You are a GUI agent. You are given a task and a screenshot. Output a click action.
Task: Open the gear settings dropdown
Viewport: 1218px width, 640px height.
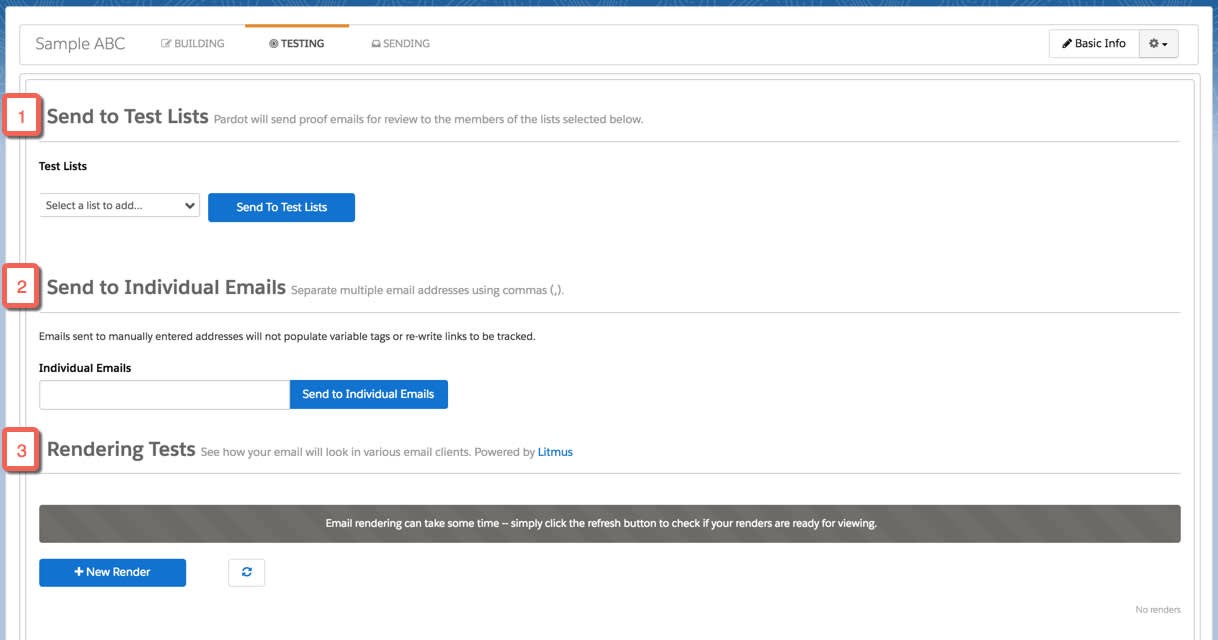tap(1158, 44)
